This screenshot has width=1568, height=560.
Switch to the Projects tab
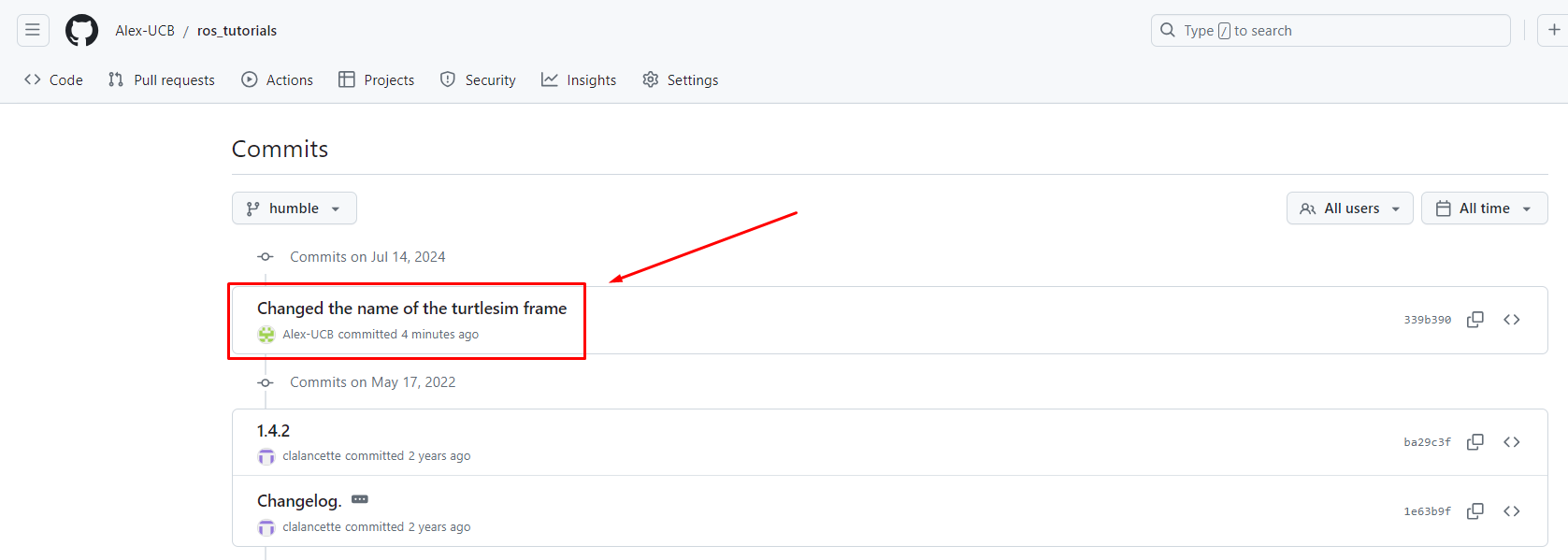(376, 79)
